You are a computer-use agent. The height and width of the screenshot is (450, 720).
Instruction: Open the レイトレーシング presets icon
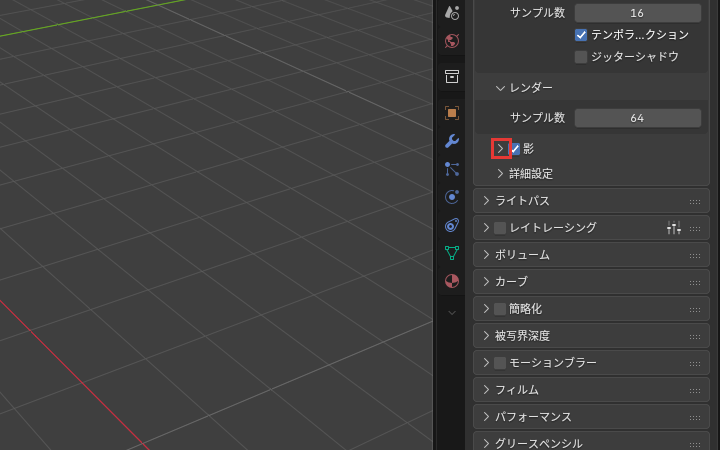pyautogui.click(x=674, y=227)
